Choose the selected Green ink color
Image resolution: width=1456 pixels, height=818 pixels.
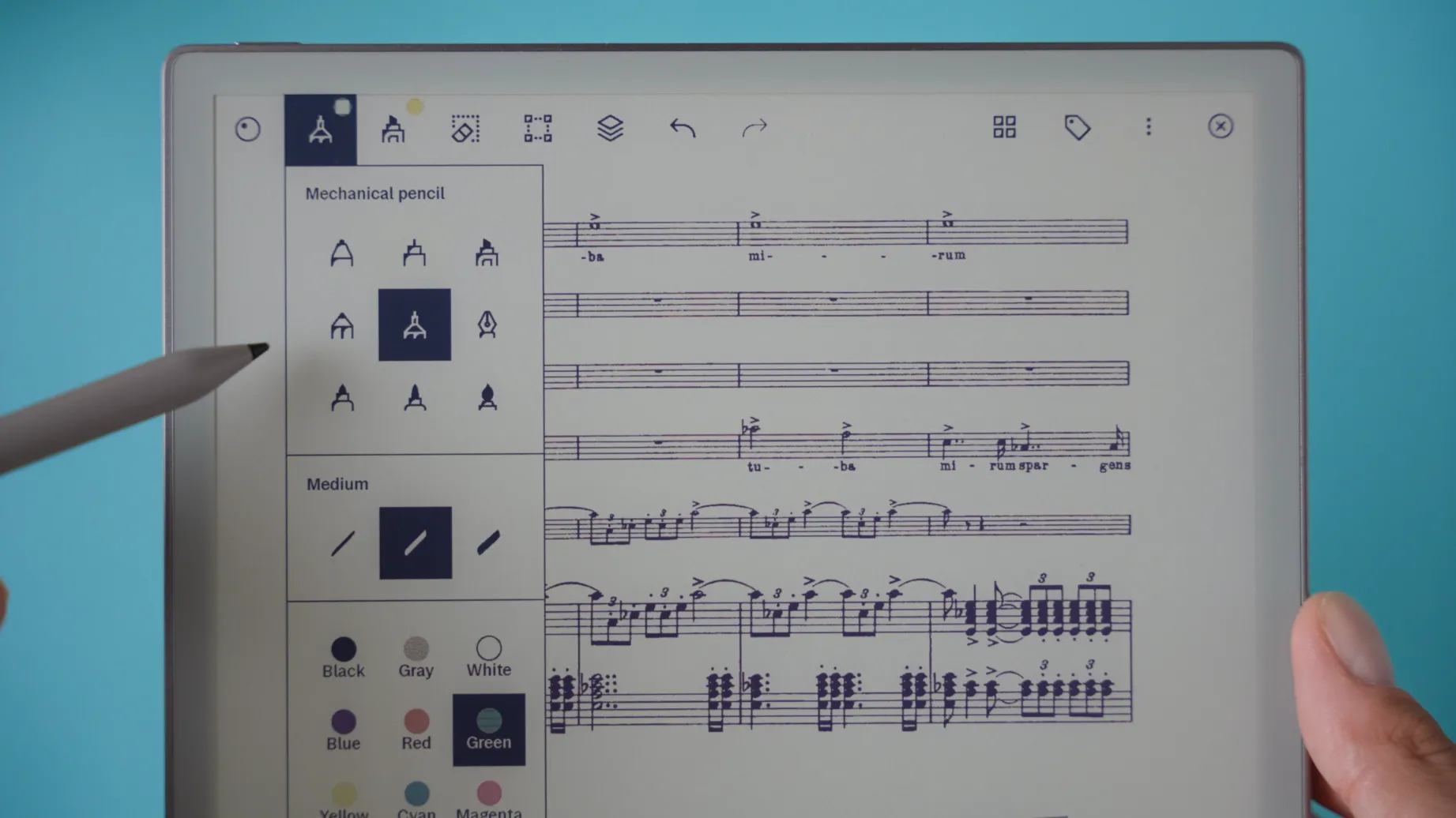point(489,730)
